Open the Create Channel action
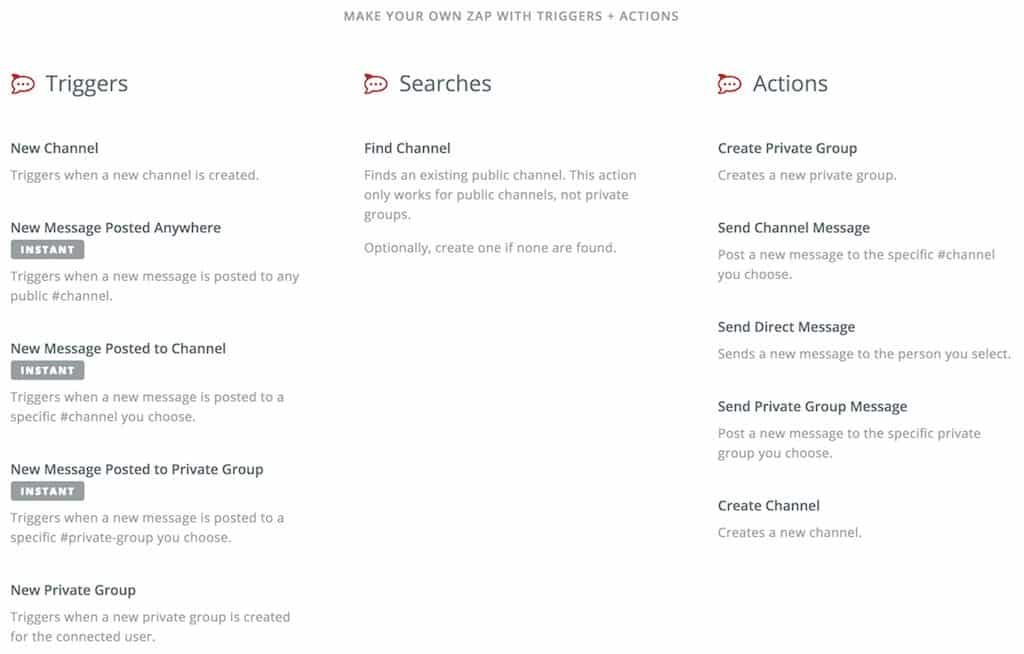This screenshot has height=654, width=1024. pos(769,506)
